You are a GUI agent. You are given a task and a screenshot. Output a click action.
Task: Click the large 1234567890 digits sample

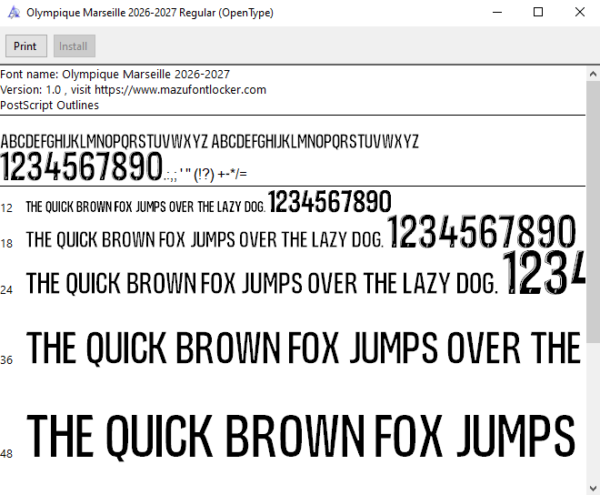[x=82, y=166]
